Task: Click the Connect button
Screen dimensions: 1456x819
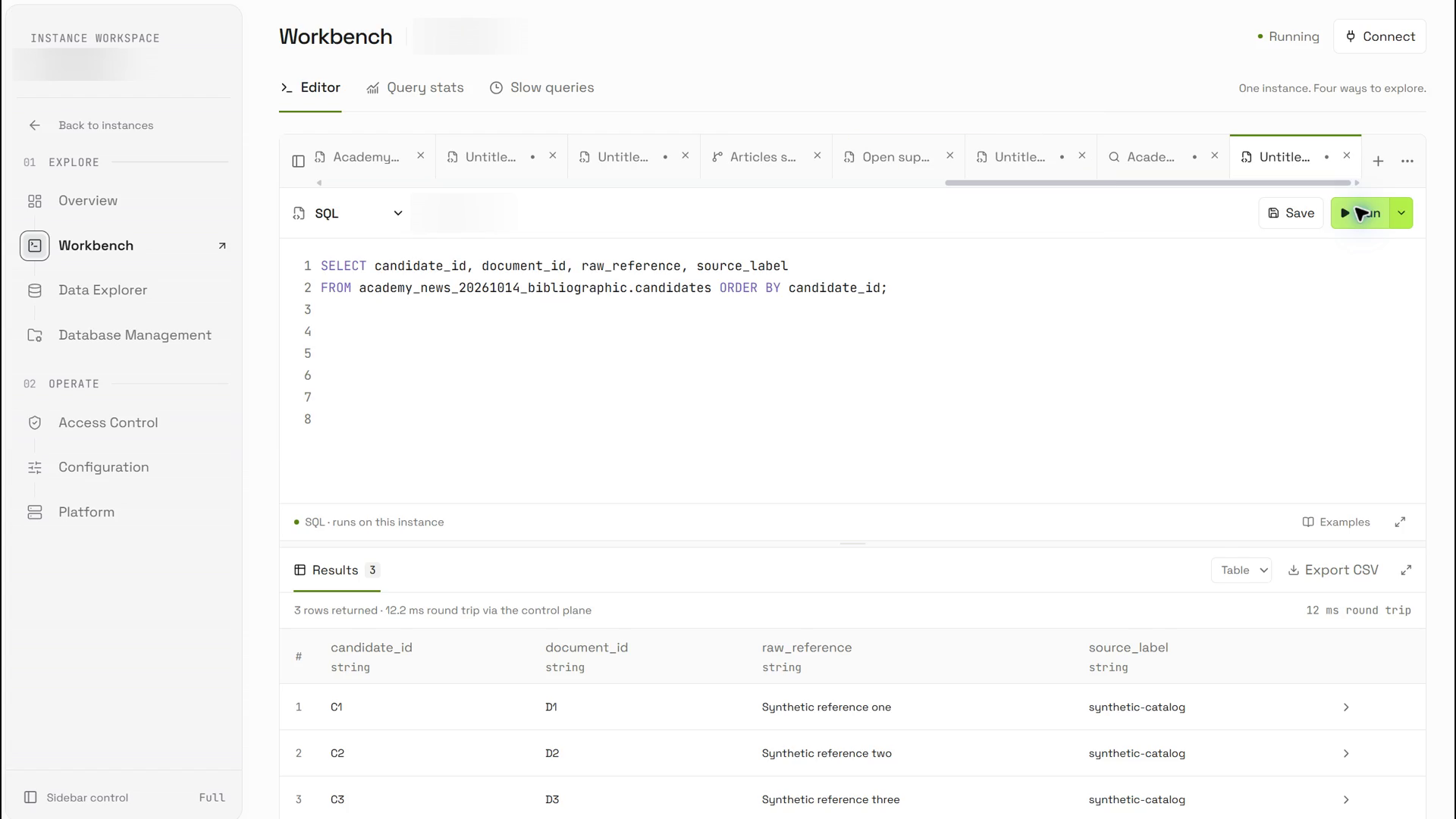Action: pos(1379,36)
